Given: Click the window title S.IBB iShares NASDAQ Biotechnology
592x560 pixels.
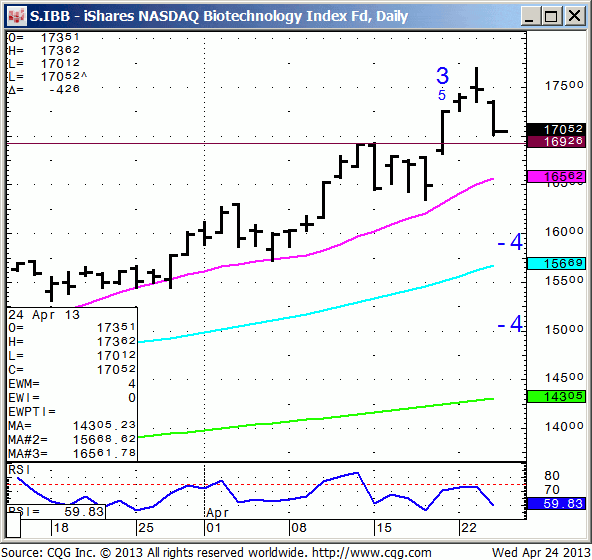Looking at the screenshot, I should (219, 16).
